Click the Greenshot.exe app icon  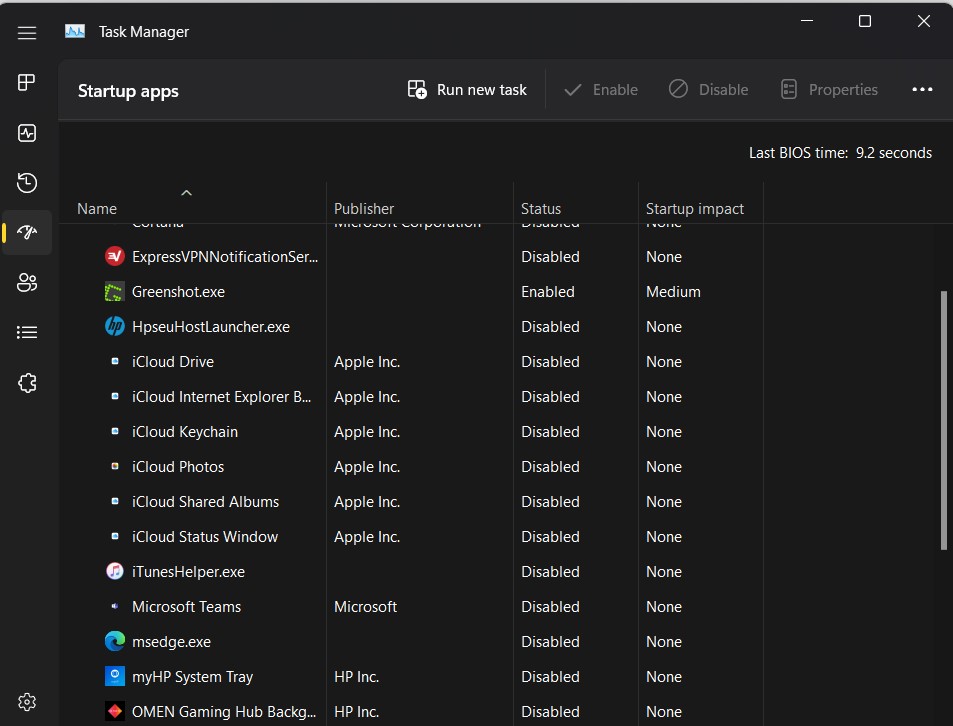click(114, 291)
